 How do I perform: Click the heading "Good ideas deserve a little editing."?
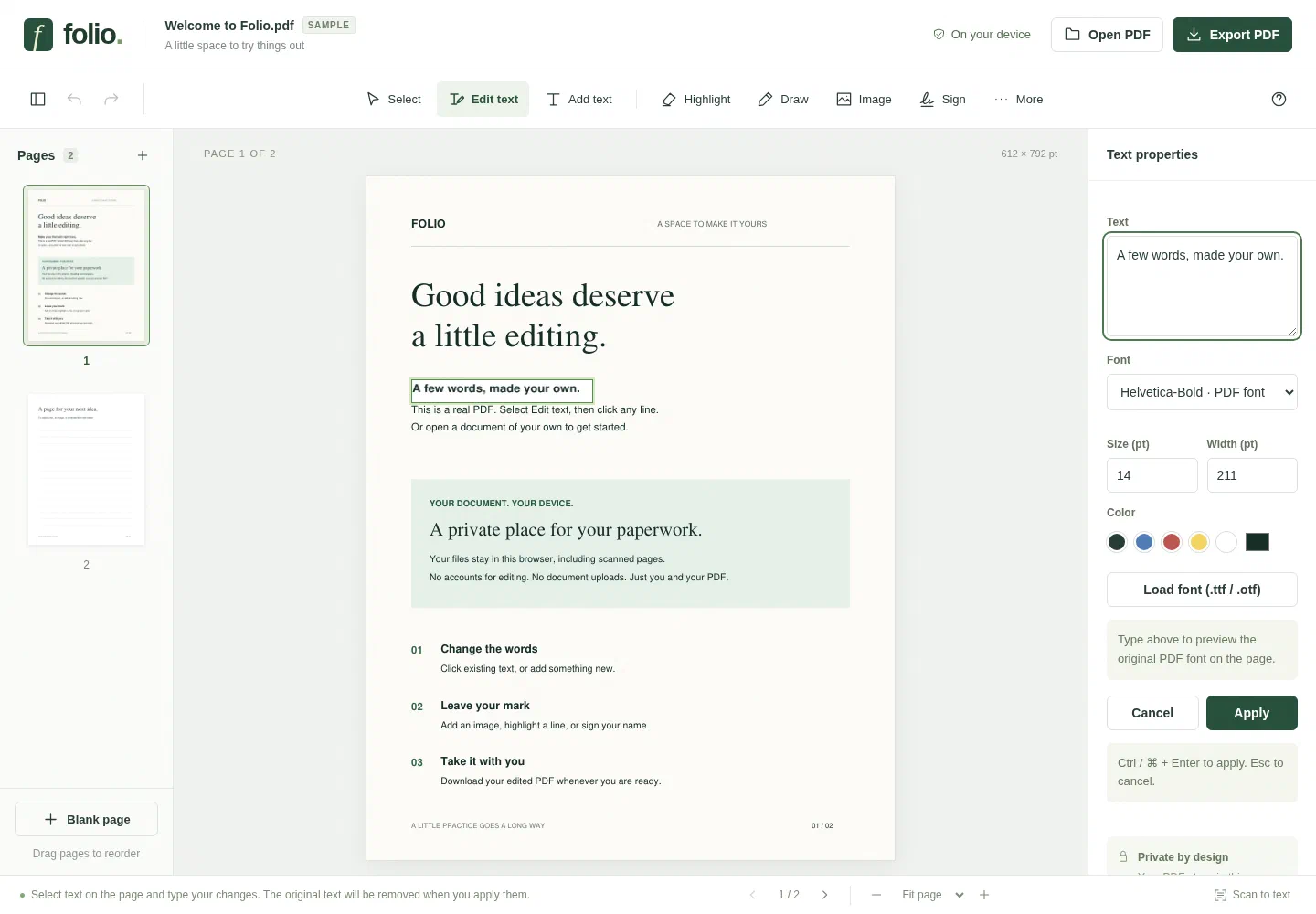[543, 315]
